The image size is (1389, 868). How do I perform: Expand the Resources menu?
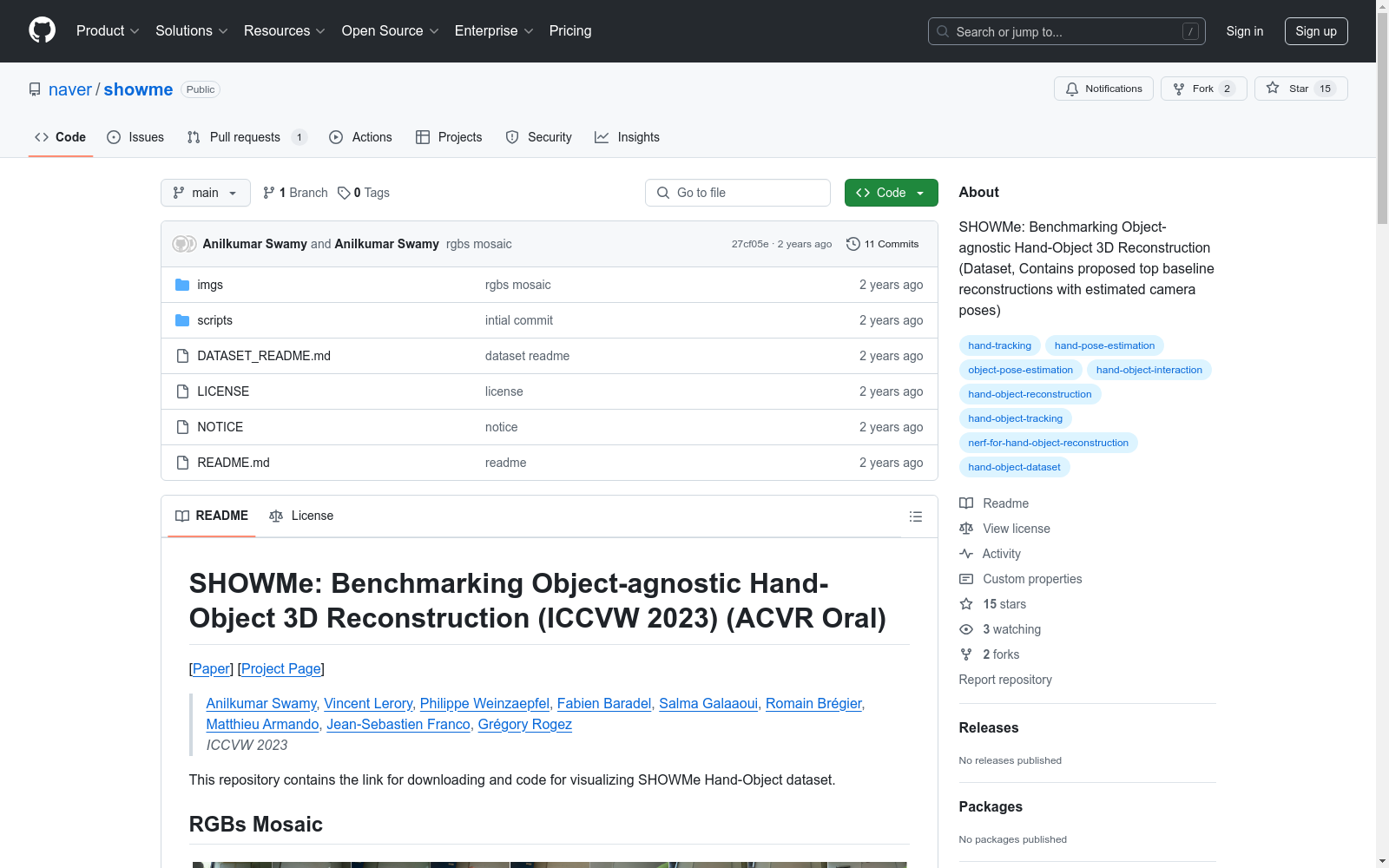[x=285, y=31]
